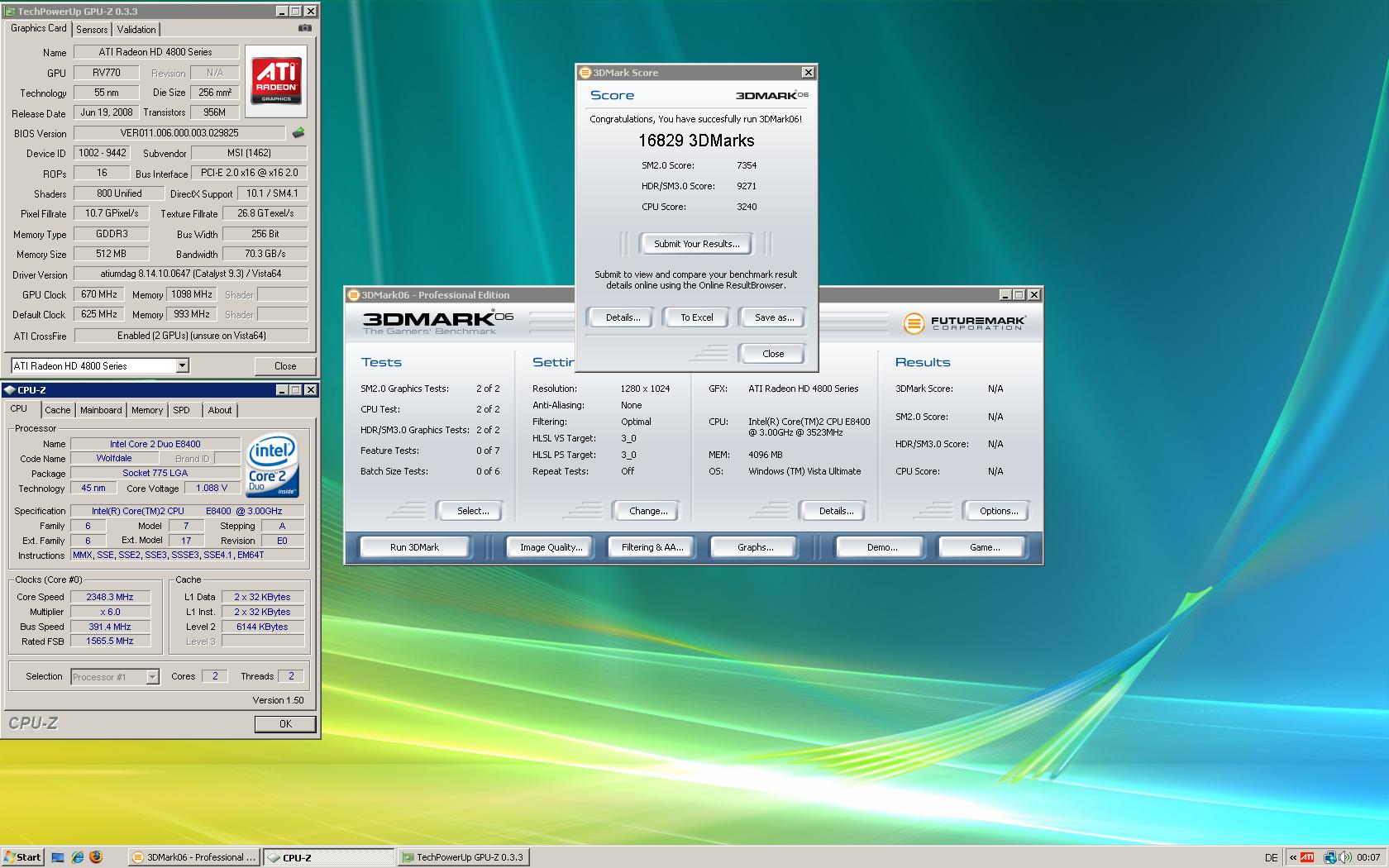Open the Cache tab in CPU-Z

(x=57, y=410)
